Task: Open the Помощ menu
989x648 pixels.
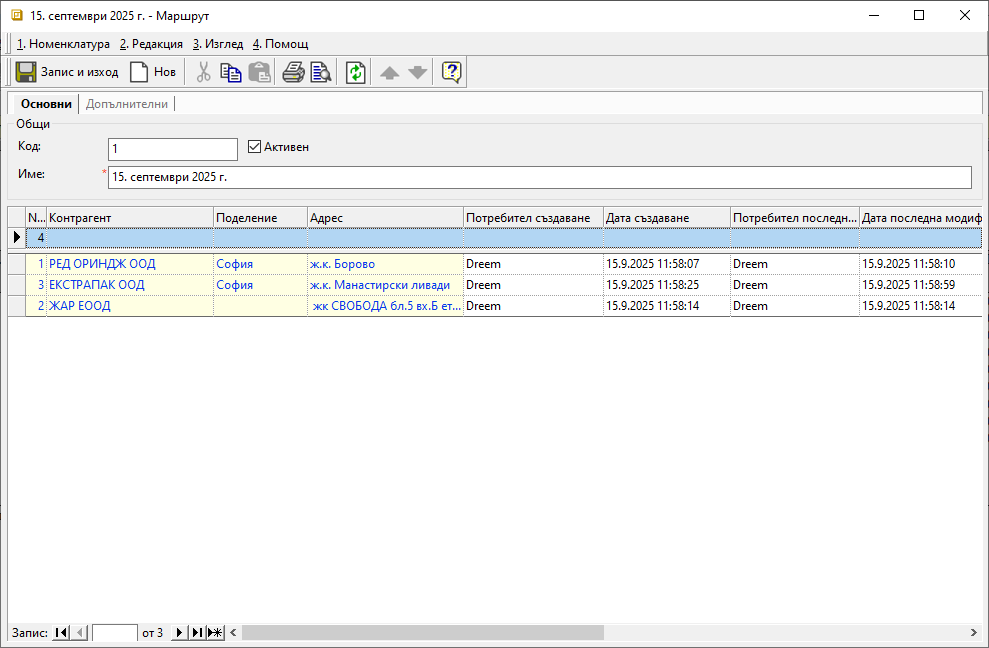Action: point(281,44)
